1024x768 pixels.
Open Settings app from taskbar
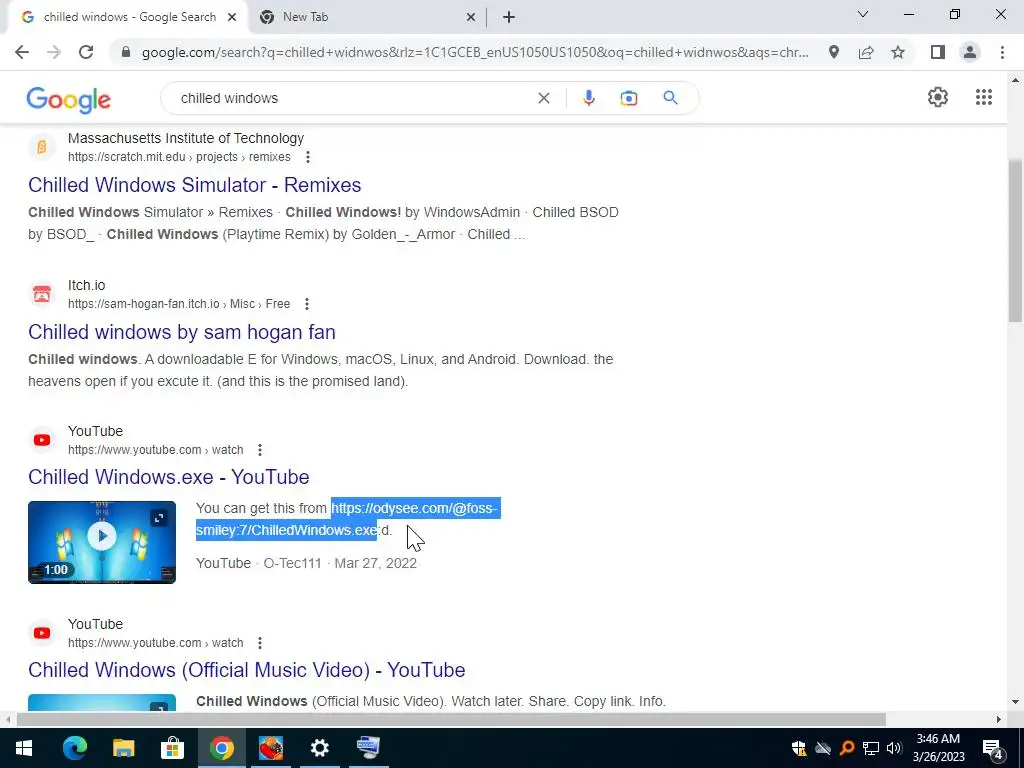tap(319, 748)
